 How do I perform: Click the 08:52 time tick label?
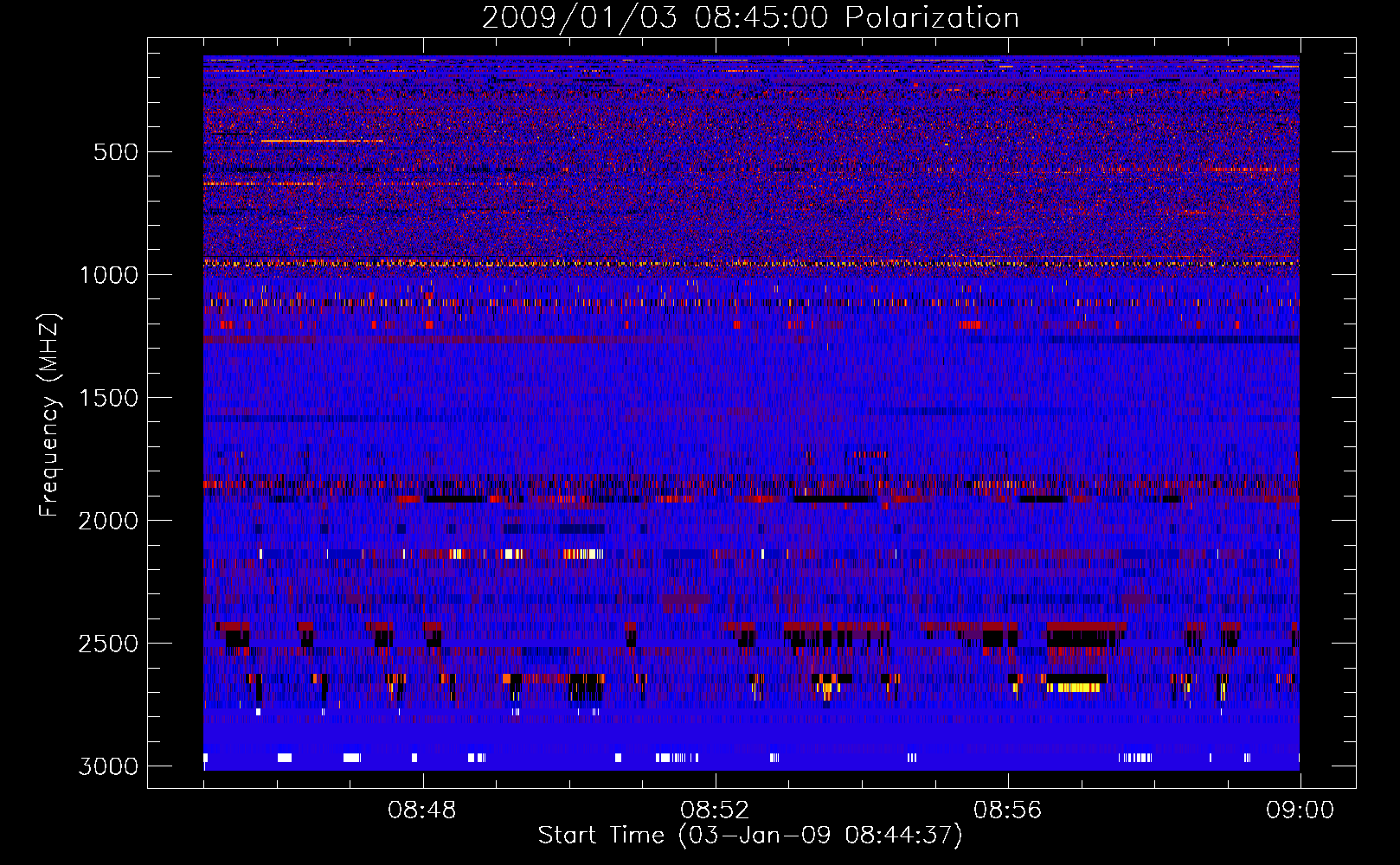(715, 811)
